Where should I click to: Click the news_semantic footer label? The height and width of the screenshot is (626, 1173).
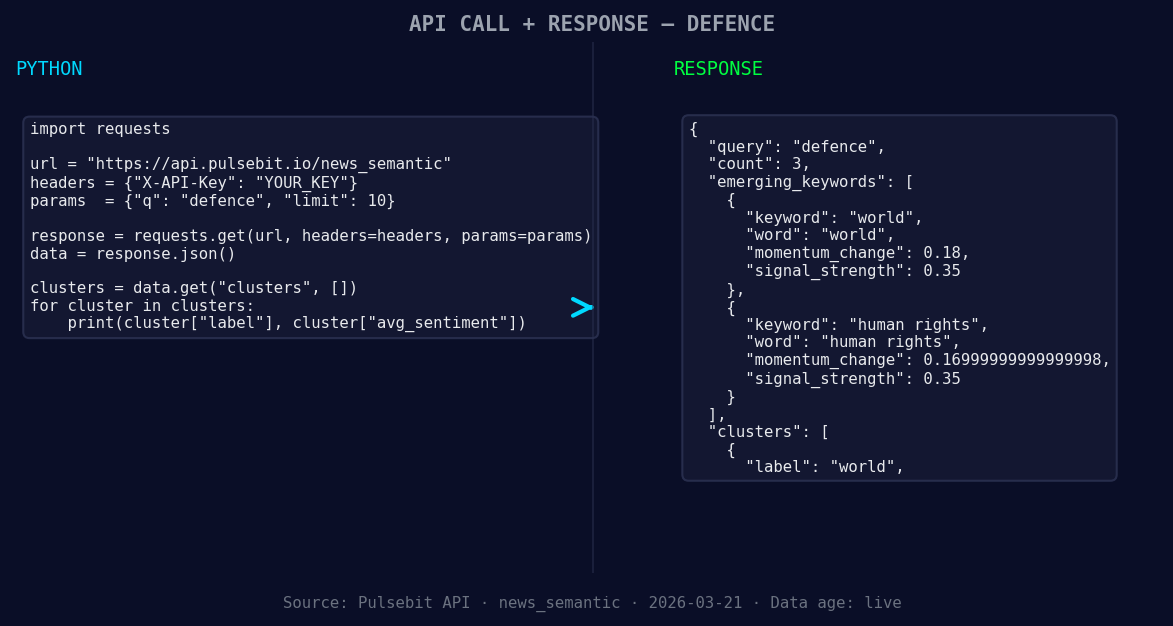click(559, 602)
